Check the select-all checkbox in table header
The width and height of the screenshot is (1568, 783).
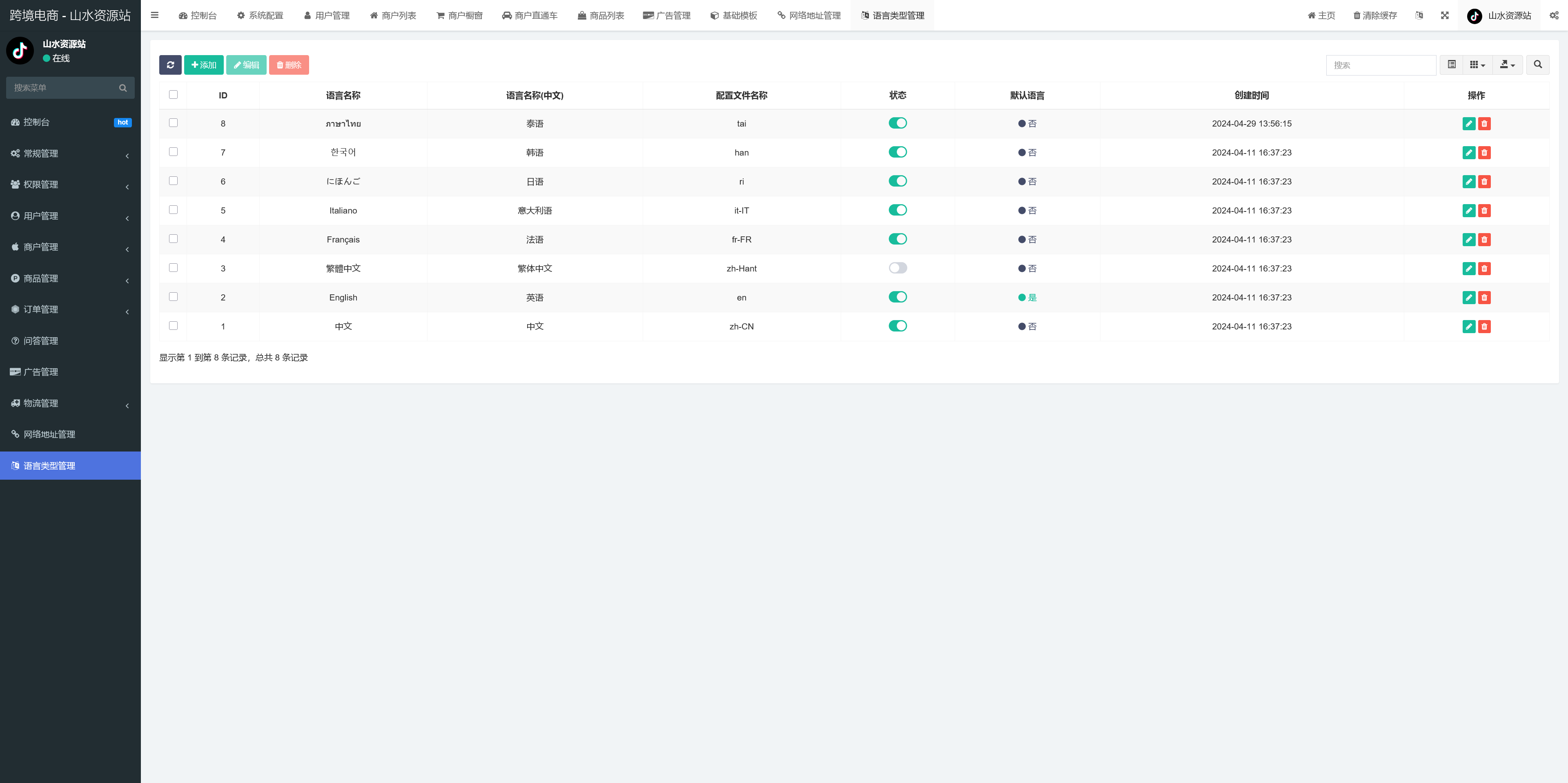(174, 95)
